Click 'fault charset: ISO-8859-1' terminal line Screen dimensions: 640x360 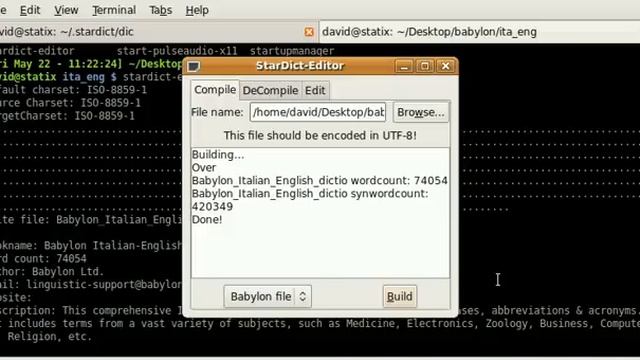click(x=73, y=90)
